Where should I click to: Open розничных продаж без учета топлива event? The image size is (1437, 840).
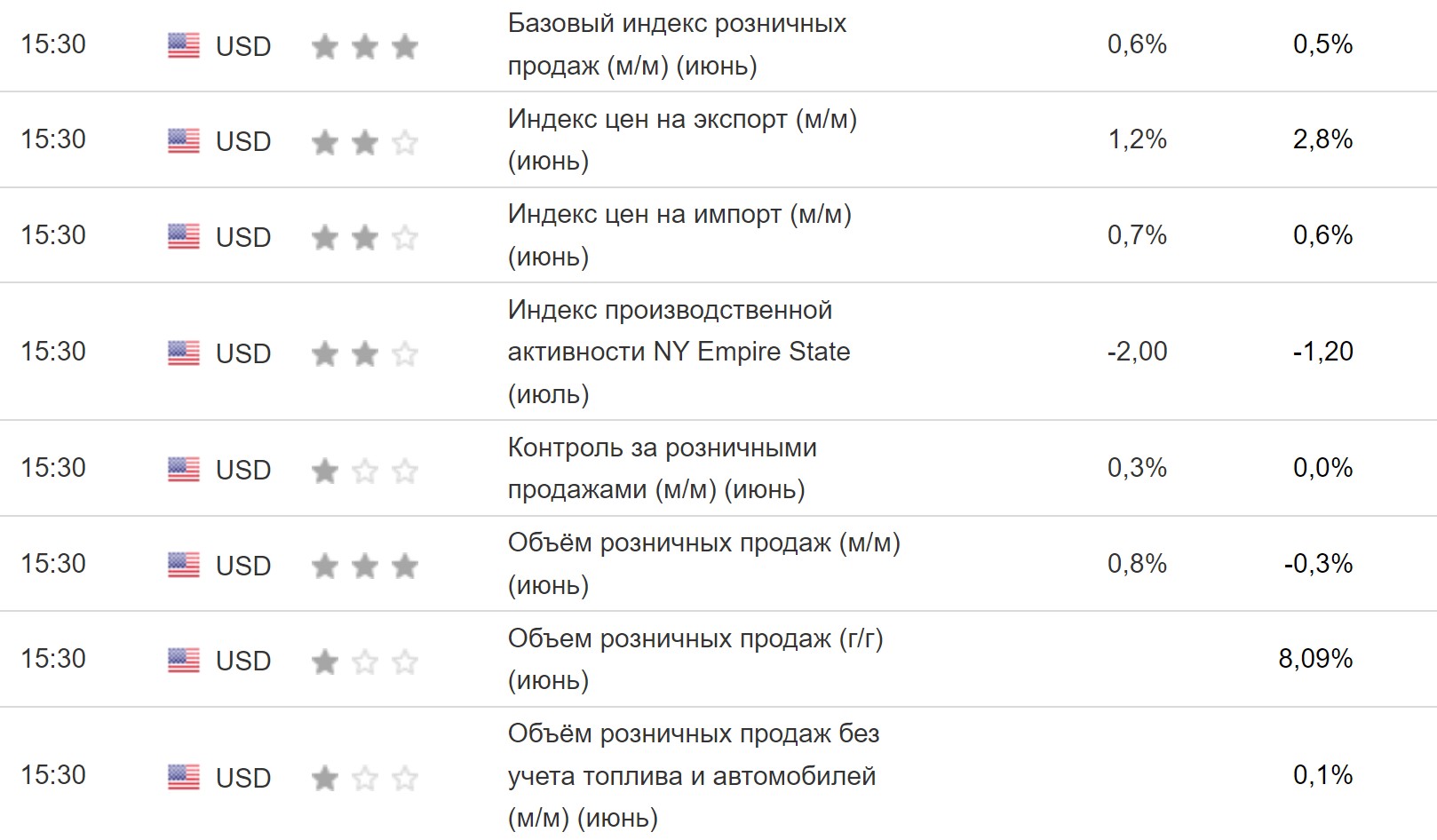coord(693,775)
